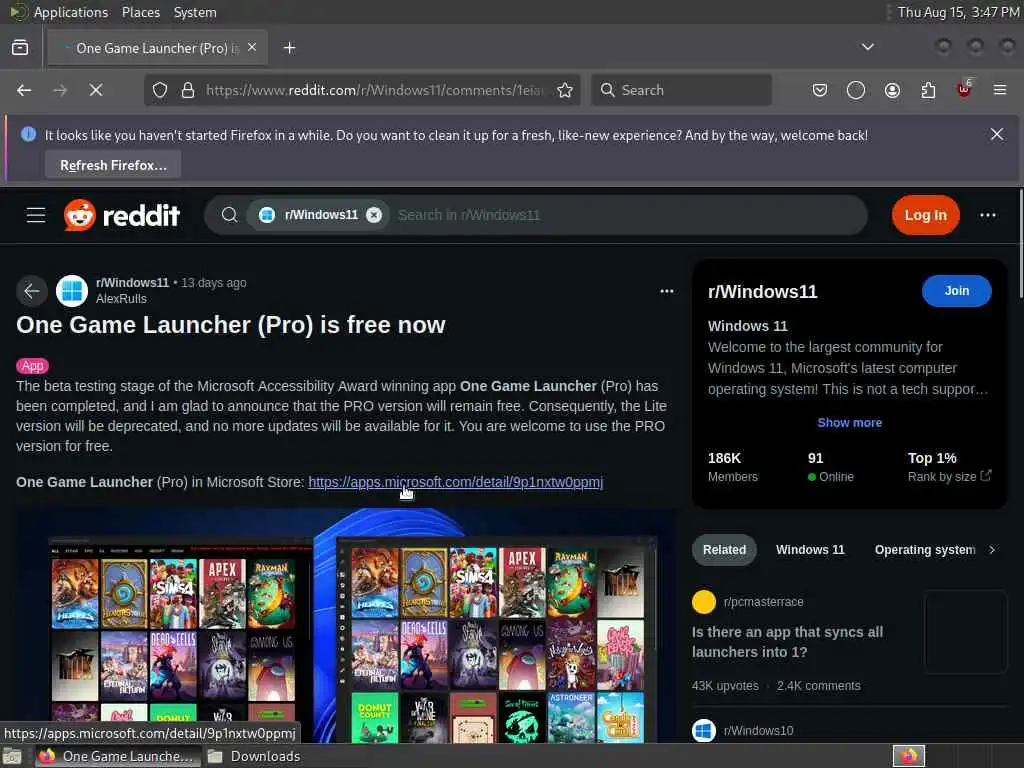
Task: Select the Related tab
Action: pos(724,550)
